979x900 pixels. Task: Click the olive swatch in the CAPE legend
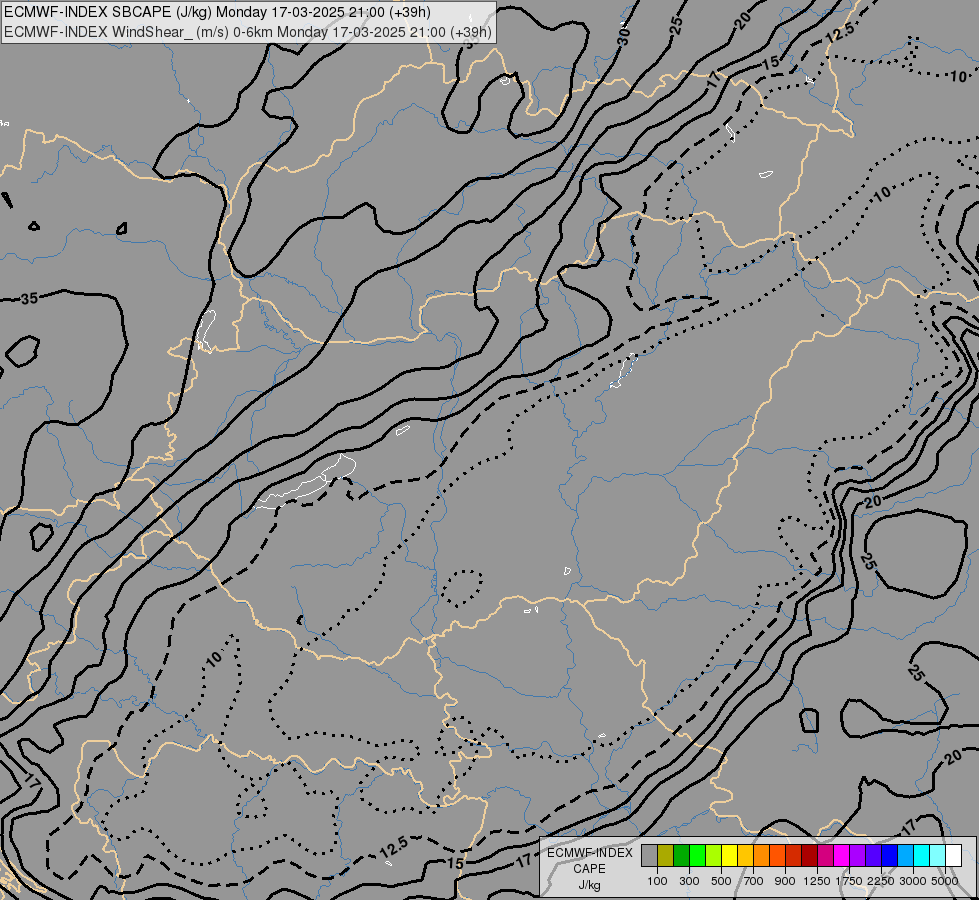tap(666, 855)
